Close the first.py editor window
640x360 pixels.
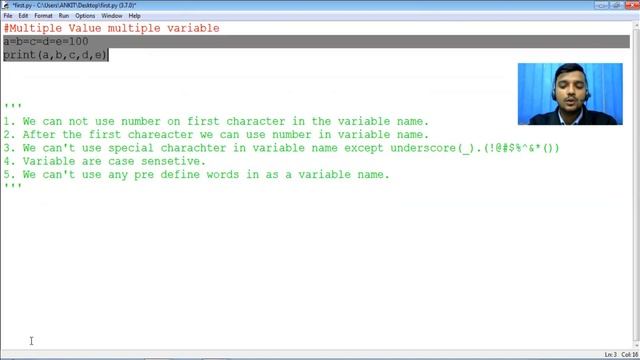click(x=632, y=5)
